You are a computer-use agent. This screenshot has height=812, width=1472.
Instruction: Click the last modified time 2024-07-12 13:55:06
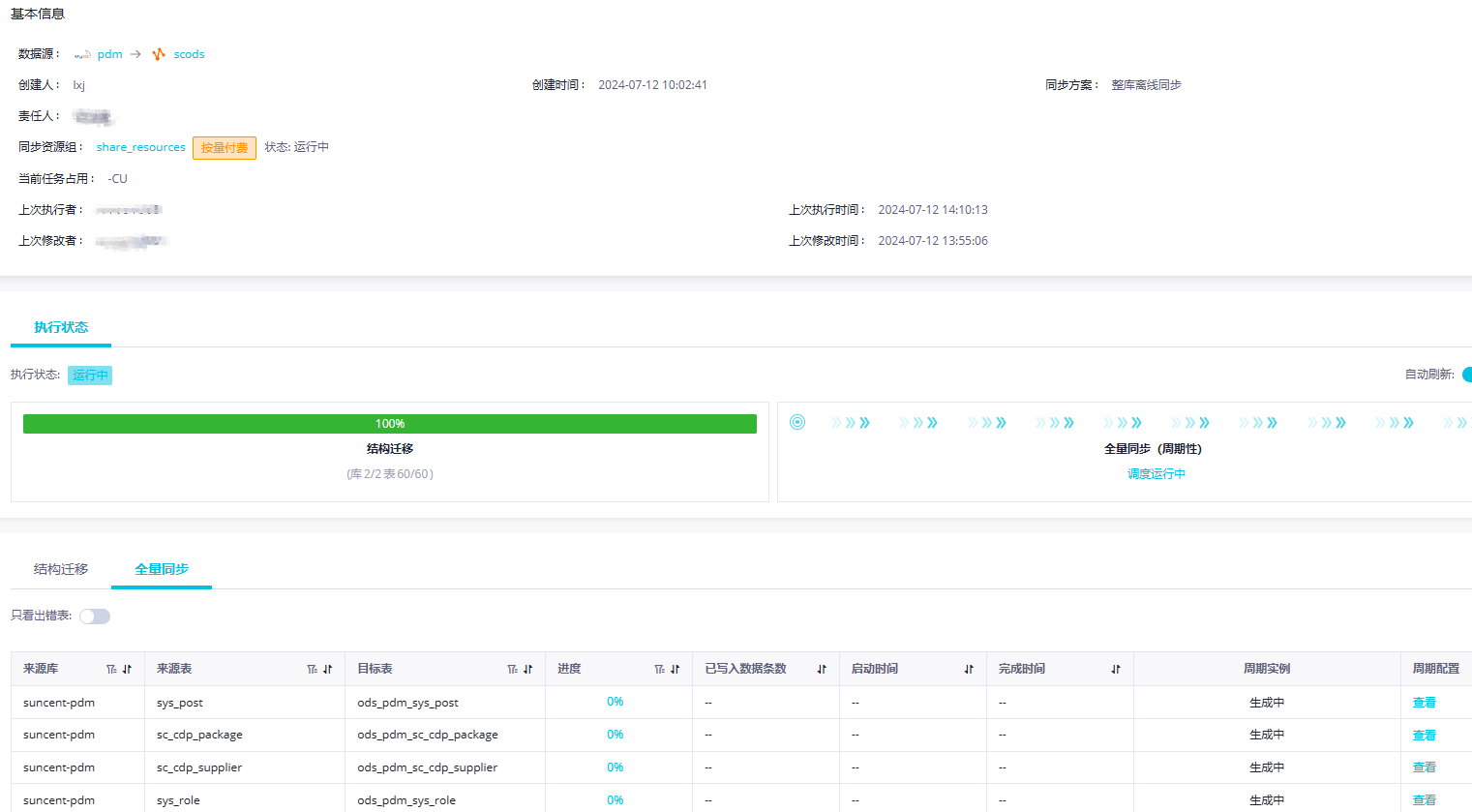(x=933, y=241)
